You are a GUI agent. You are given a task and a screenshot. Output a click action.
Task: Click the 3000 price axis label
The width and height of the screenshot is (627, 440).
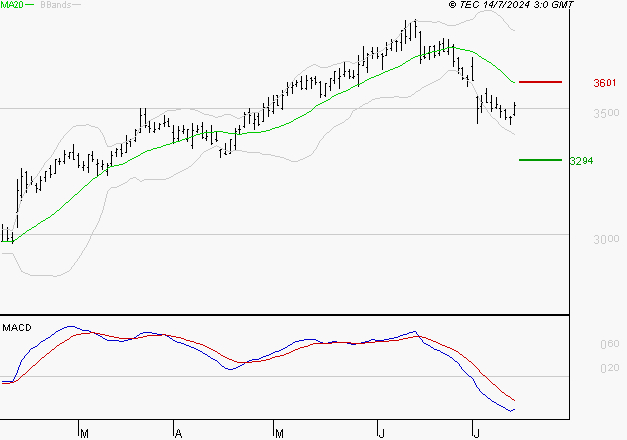[x=606, y=239]
